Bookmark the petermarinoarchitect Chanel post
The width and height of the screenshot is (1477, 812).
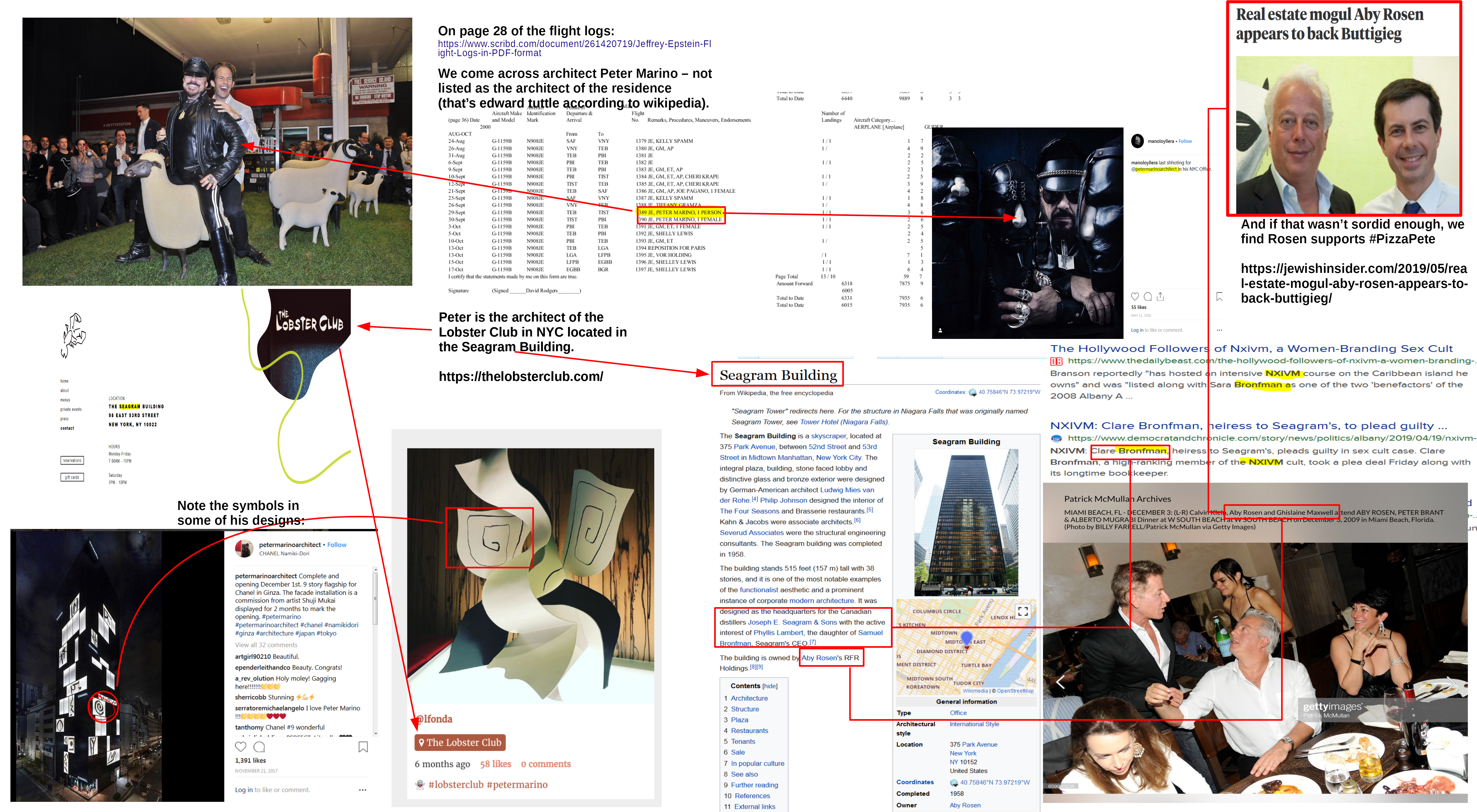pyautogui.click(x=363, y=747)
